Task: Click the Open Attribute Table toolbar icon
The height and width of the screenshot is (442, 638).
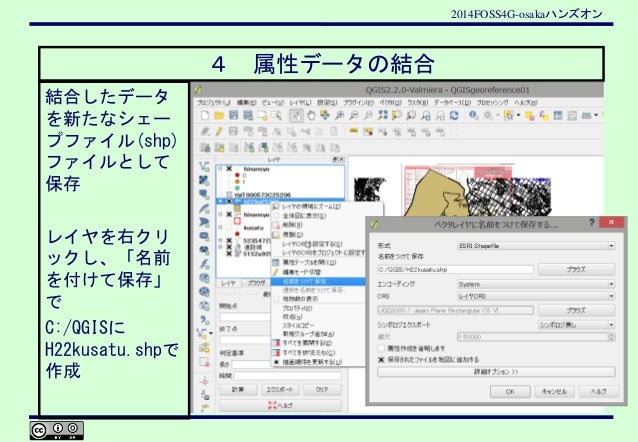Action: pos(558,116)
